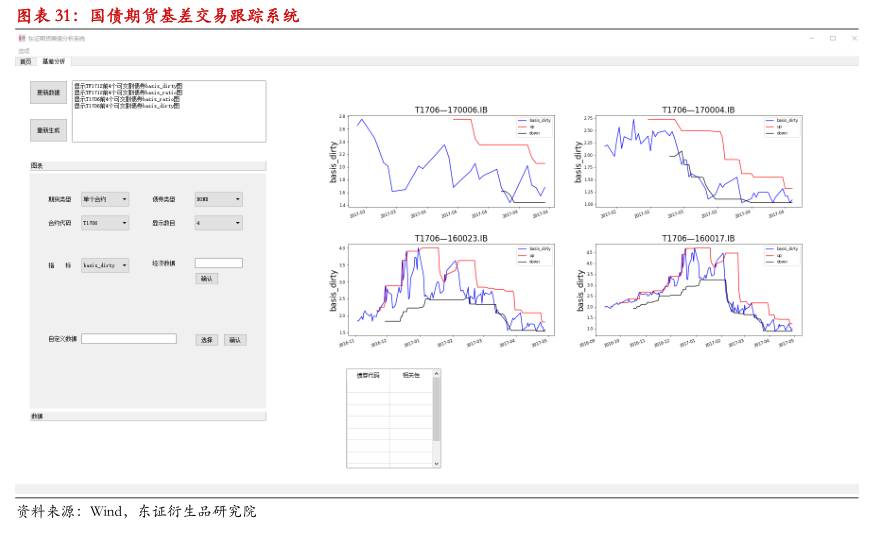Minimize the analysis system window
Image resolution: width=875 pixels, height=541 pixels.
(x=812, y=38)
